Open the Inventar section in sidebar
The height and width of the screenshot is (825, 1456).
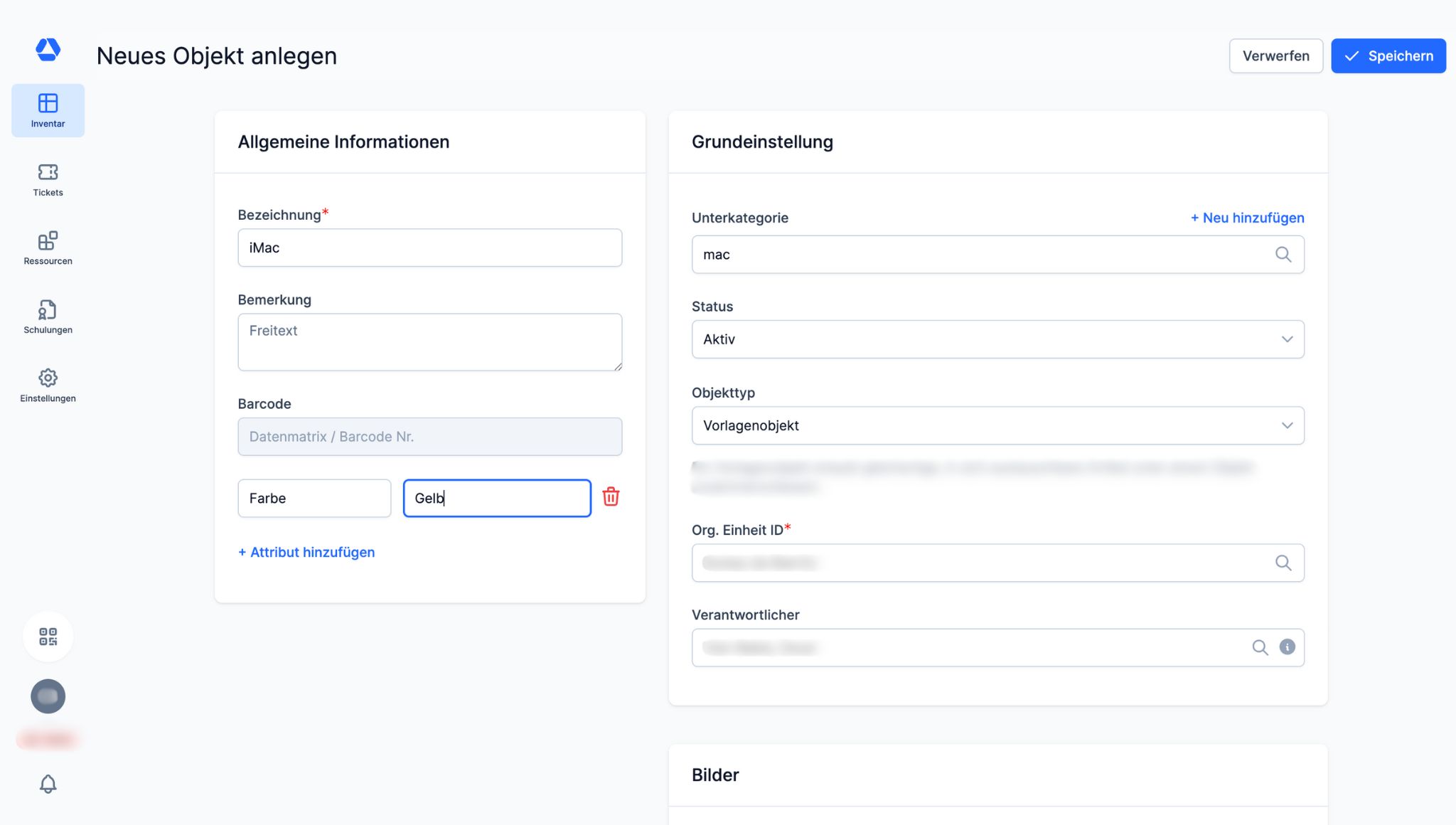coord(48,110)
